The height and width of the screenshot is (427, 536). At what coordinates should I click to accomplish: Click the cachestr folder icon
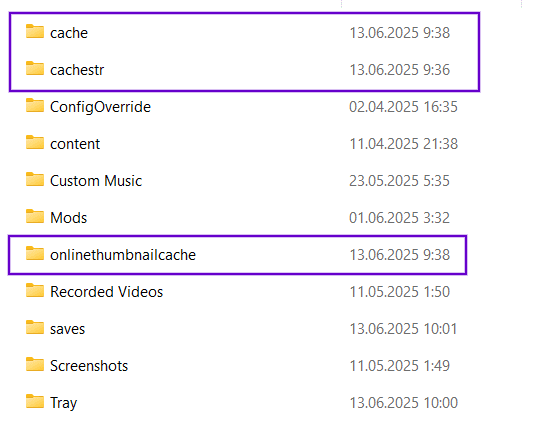coord(35,68)
